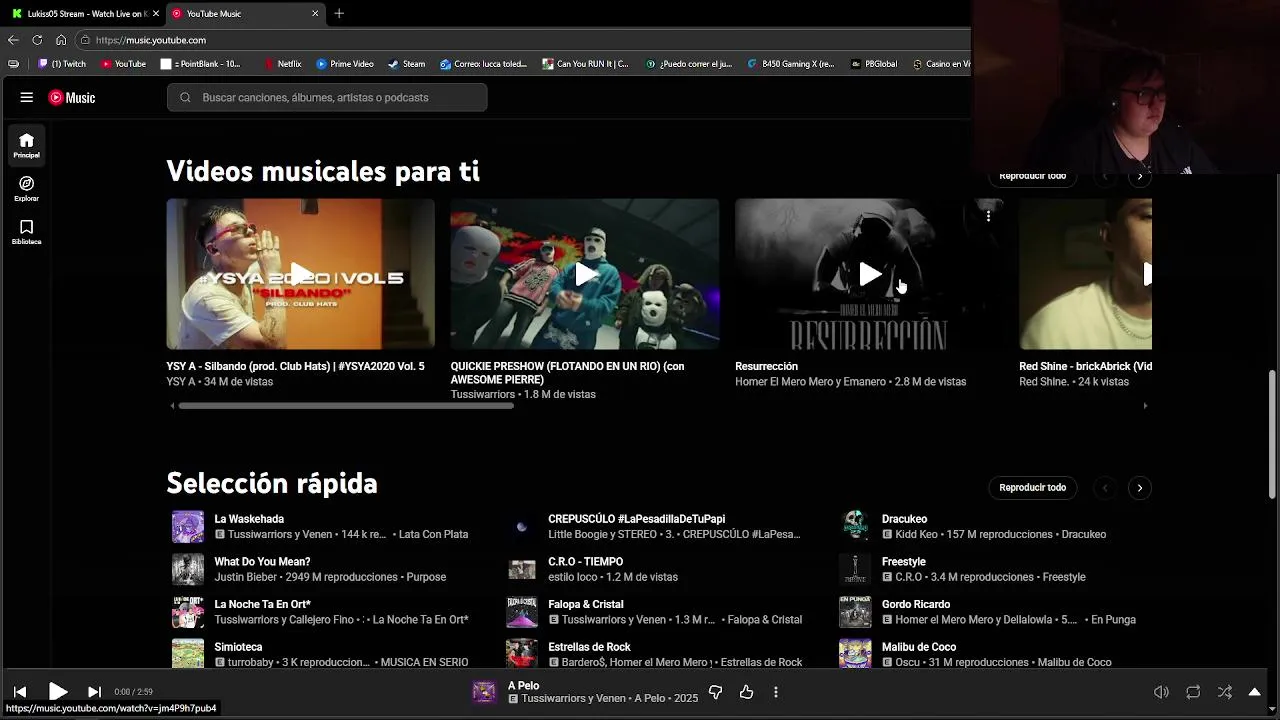Open the Twitch bookmark
1280x720 pixels.
[62, 64]
